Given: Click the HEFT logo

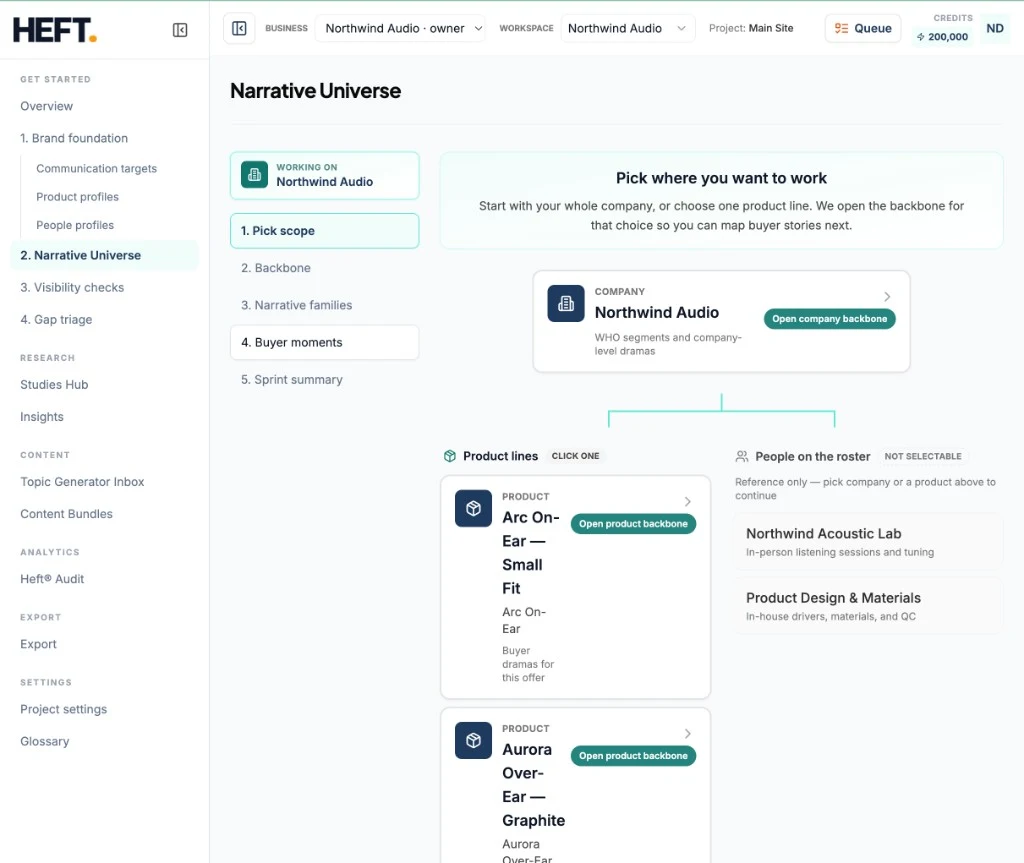Looking at the screenshot, I should point(55,30).
